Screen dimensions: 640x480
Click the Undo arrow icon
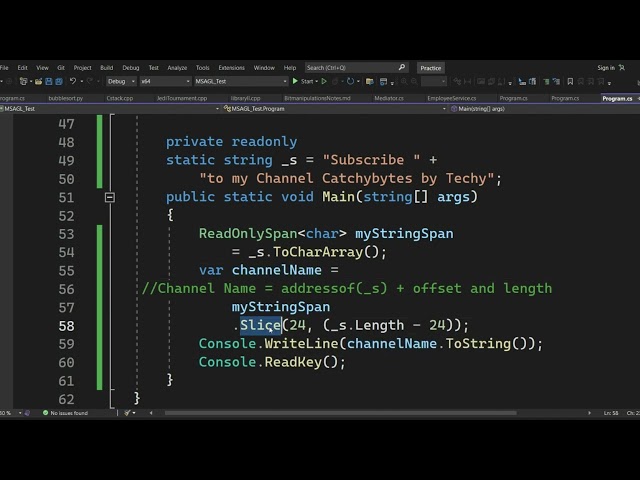point(73,81)
